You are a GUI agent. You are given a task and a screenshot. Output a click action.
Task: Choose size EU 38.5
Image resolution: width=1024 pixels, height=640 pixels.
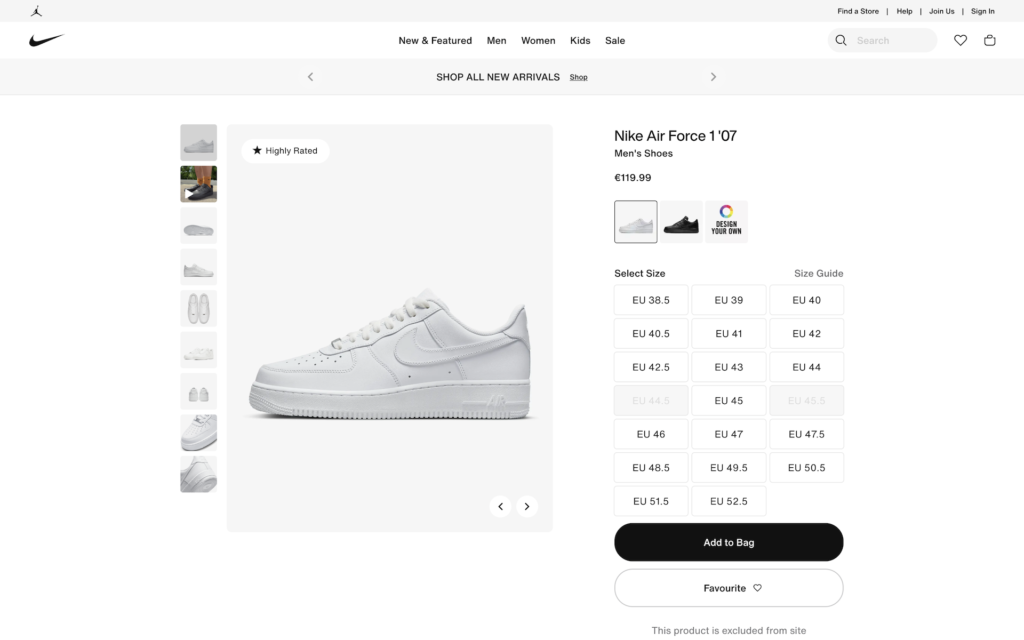click(651, 300)
